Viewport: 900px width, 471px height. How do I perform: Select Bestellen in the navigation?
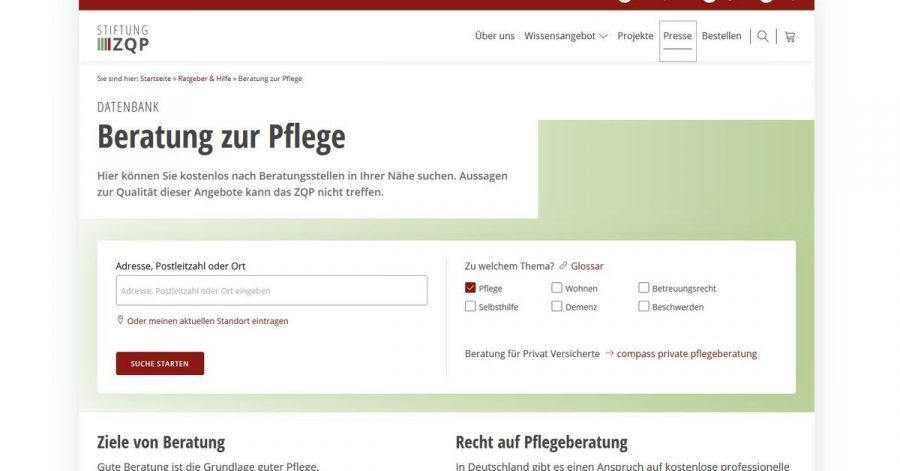tap(721, 36)
